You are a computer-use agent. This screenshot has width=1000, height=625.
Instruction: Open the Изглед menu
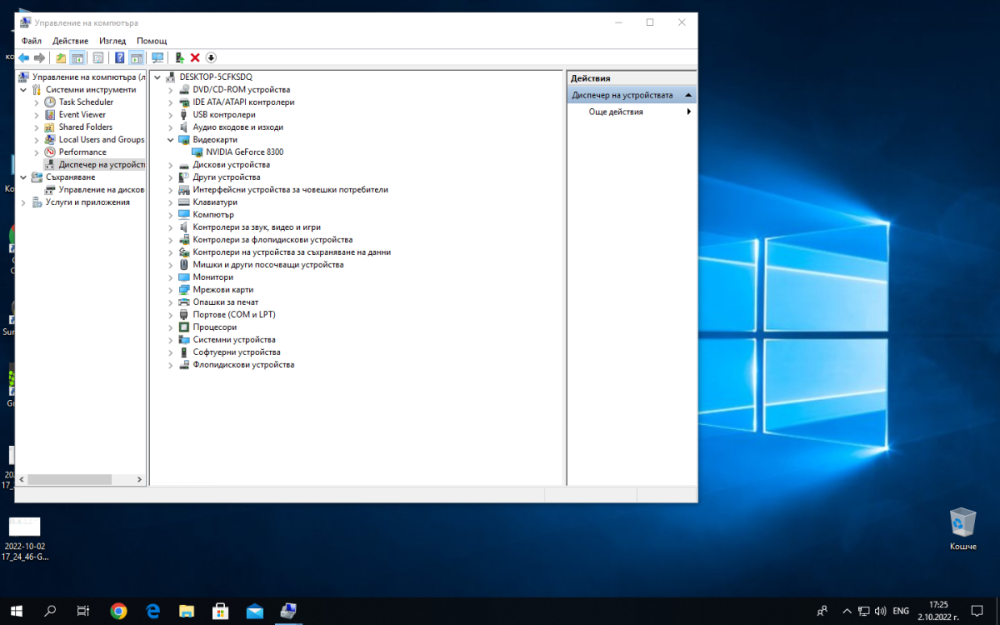point(112,41)
